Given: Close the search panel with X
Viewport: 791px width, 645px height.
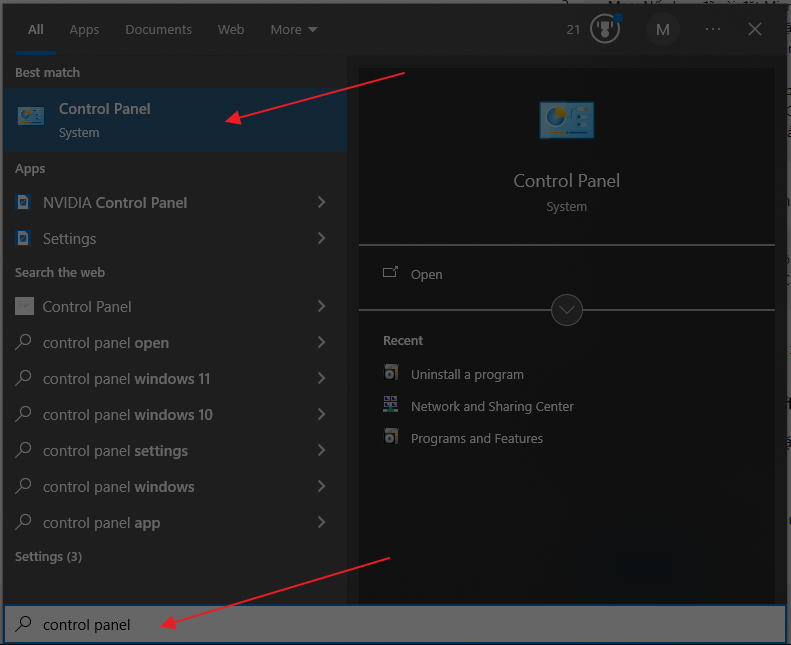Looking at the screenshot, I should pyautogui.click(x=755, y=29).
